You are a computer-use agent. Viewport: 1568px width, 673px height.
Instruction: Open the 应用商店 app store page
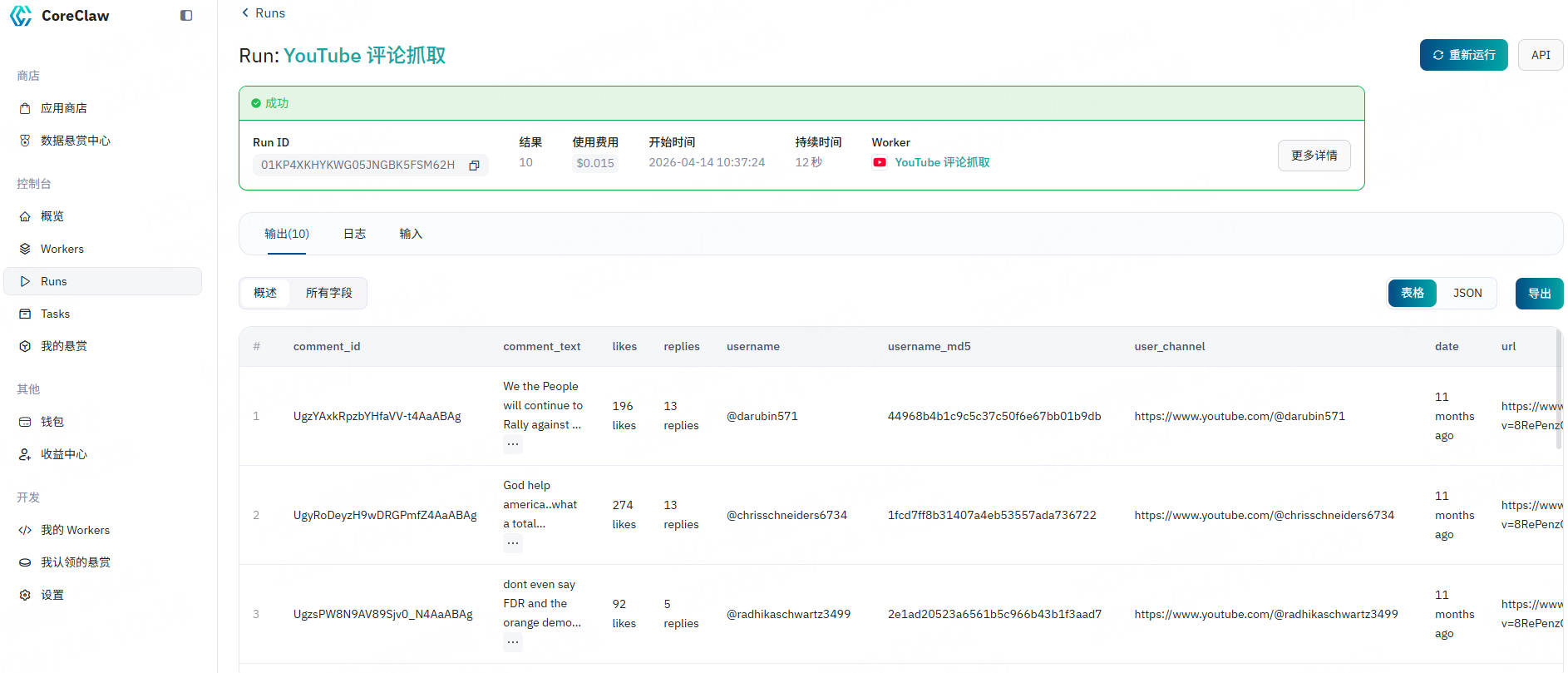tap(64, 108)
